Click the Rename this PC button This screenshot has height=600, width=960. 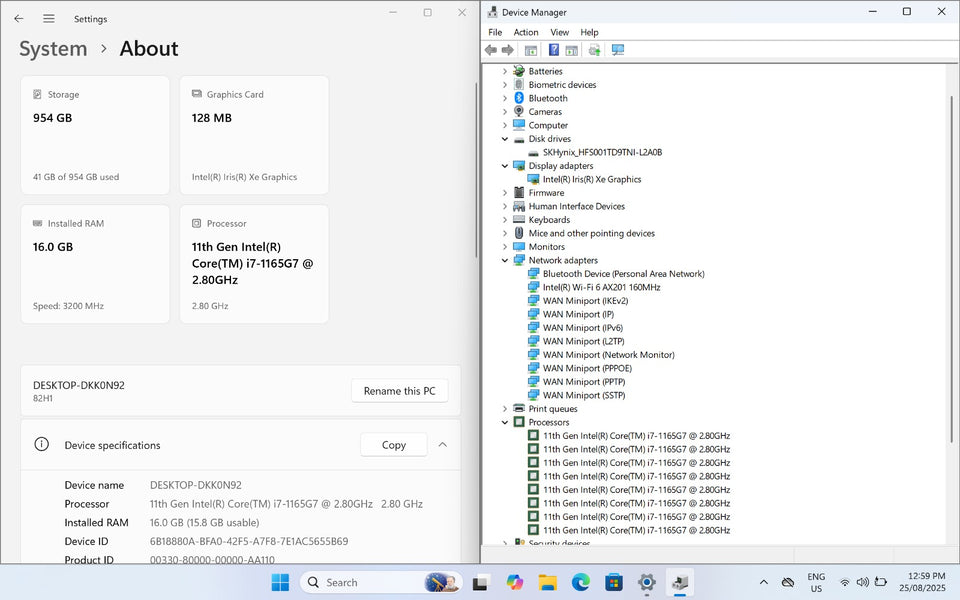(399, 391)
